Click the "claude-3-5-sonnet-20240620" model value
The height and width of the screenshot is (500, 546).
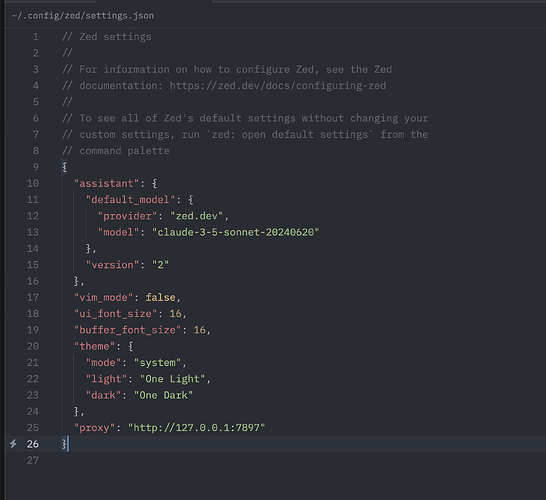pos(236,232)
